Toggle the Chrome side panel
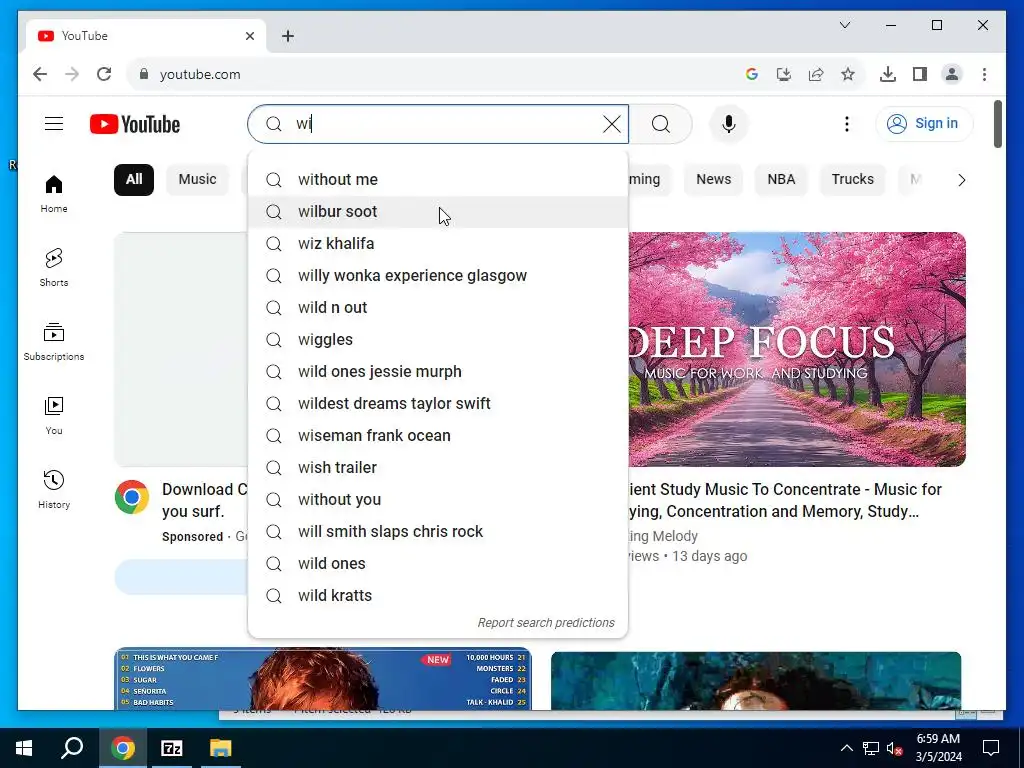 click(x=920, y=74)
